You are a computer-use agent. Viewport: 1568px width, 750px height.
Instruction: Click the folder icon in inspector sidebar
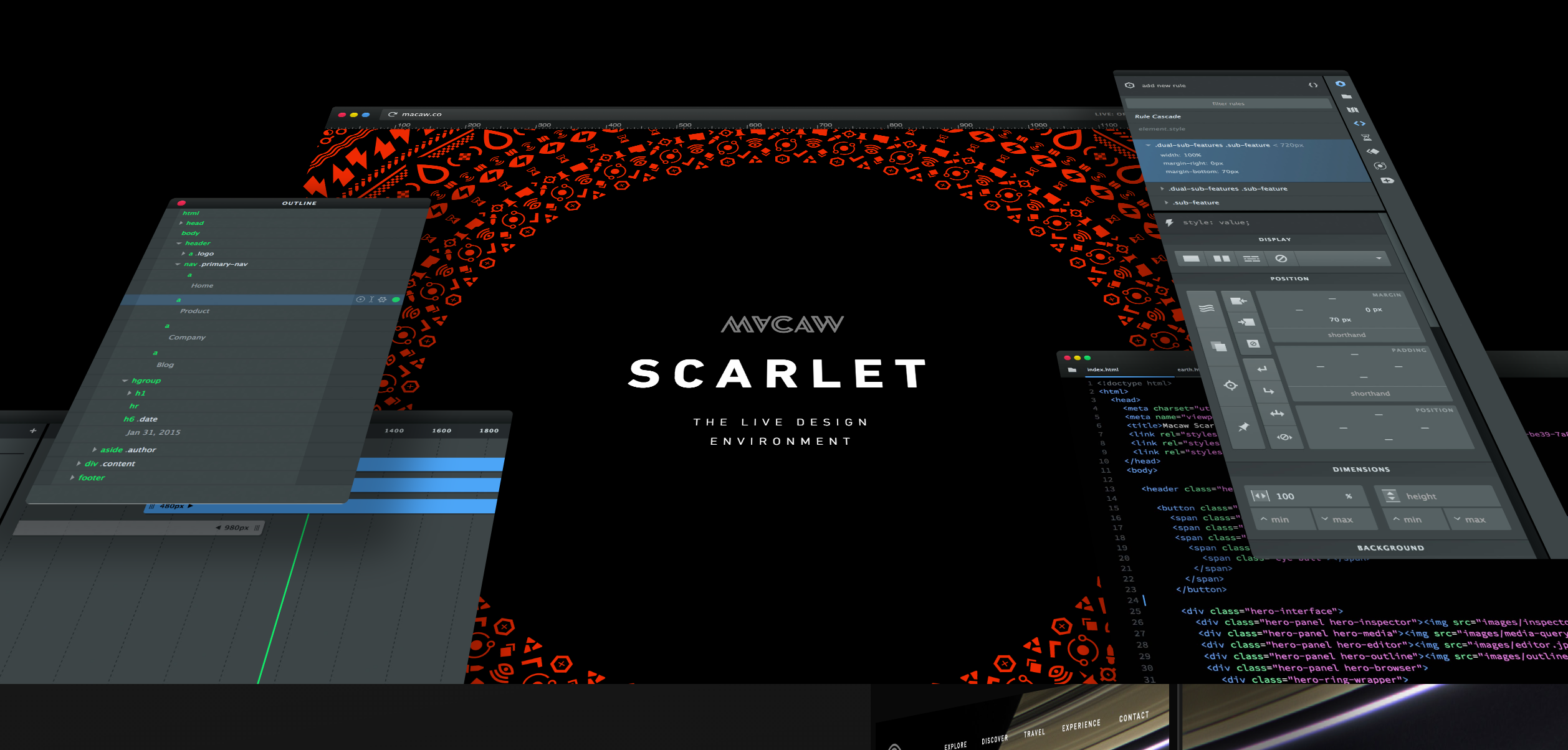coord(1346,97)
